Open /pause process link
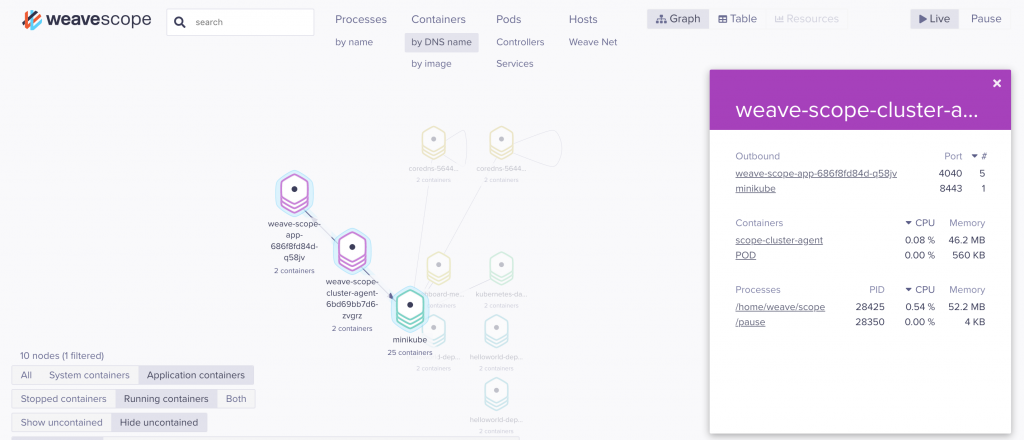Viewport: 1024px width, 440px height. point(750,322)
